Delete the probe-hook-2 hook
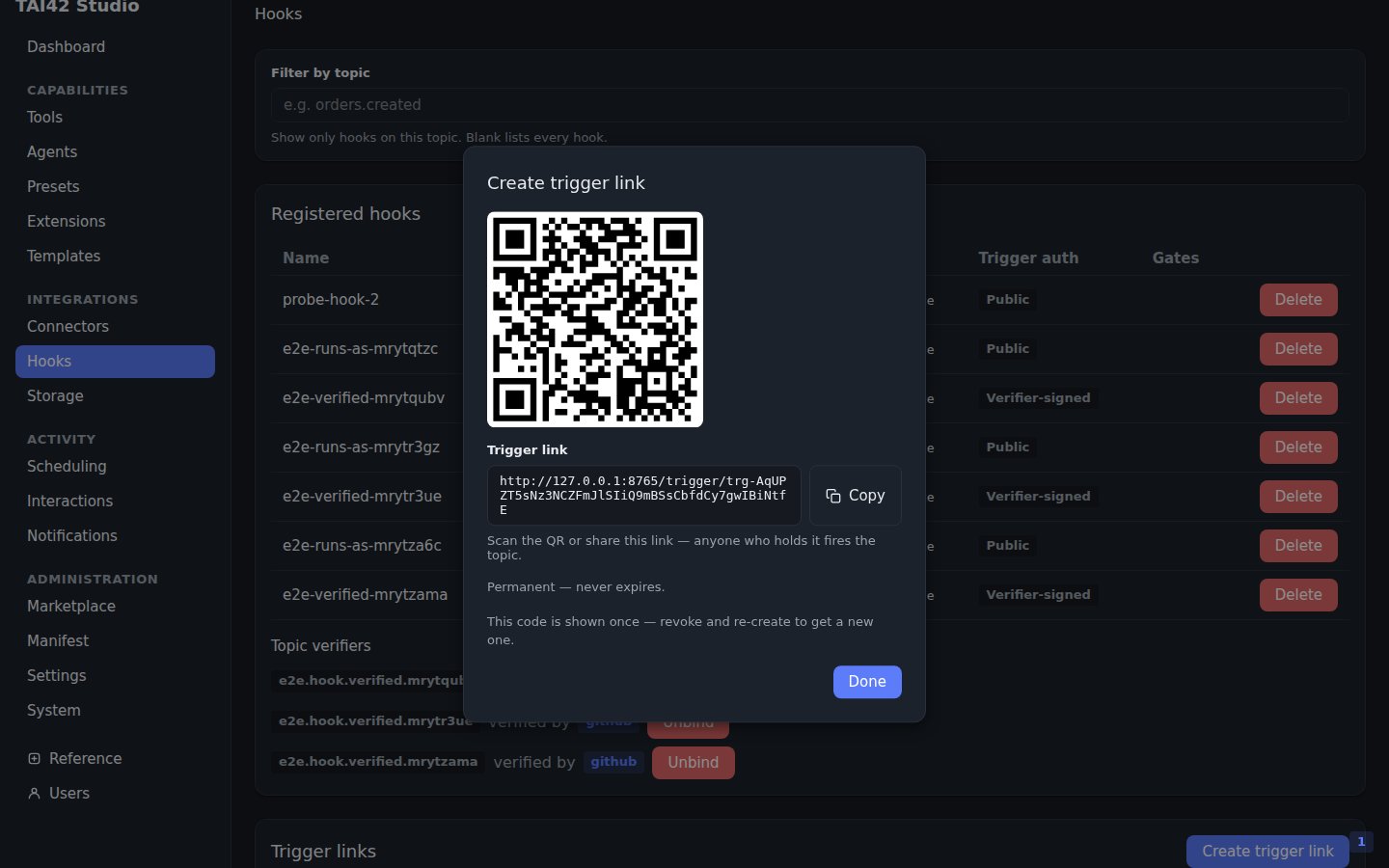 pos(1298,300)
